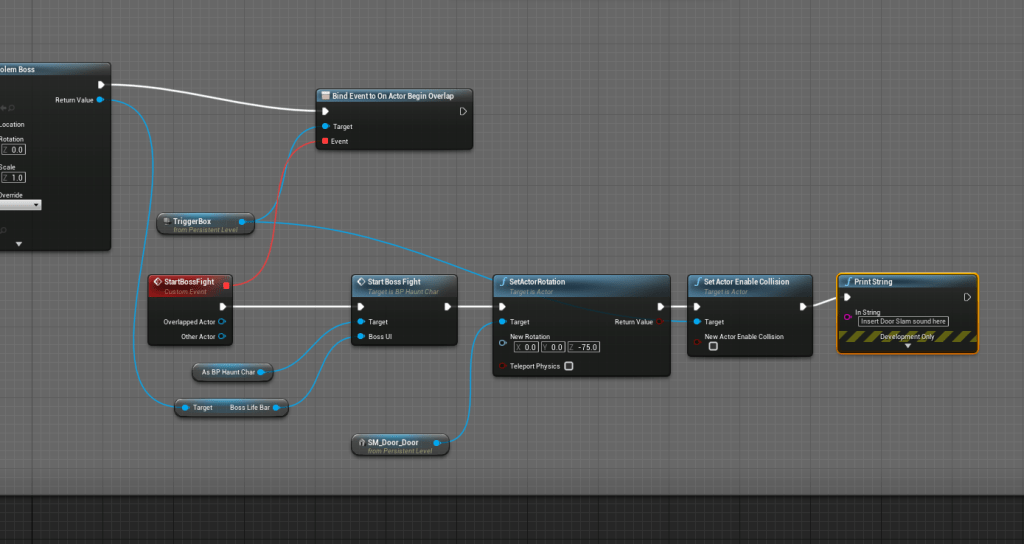Viewport: 1024px width, 544px height.
Task: Click the In String text field
Action: (x=903, y=322)
